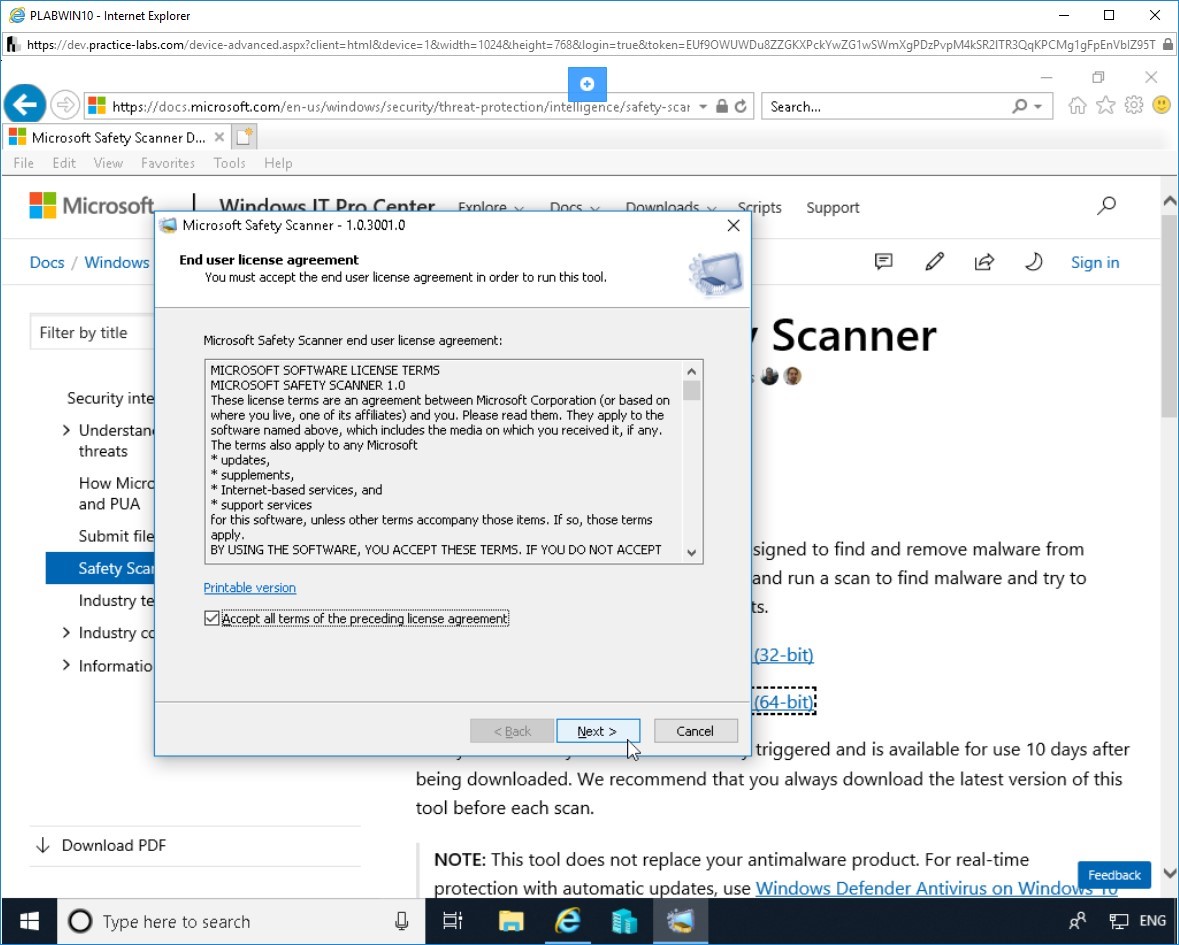Click the Microsoft logo on the docs page
The height and width of the screenshot is (945, 1179).
point(92,205)
